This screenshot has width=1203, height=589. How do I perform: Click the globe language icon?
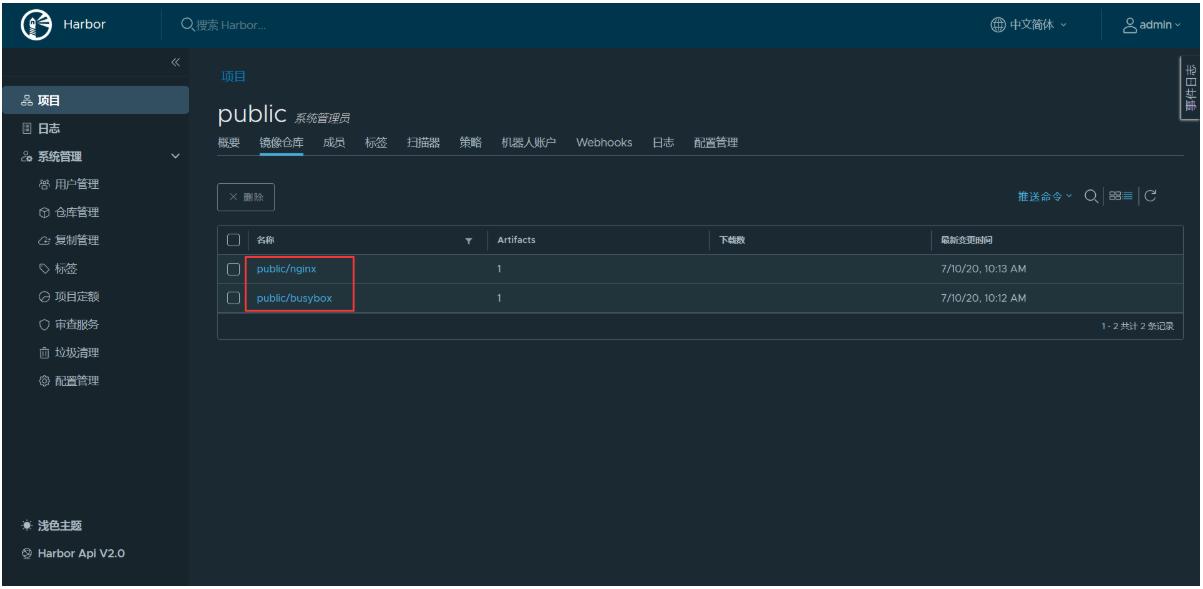(998, 25)
